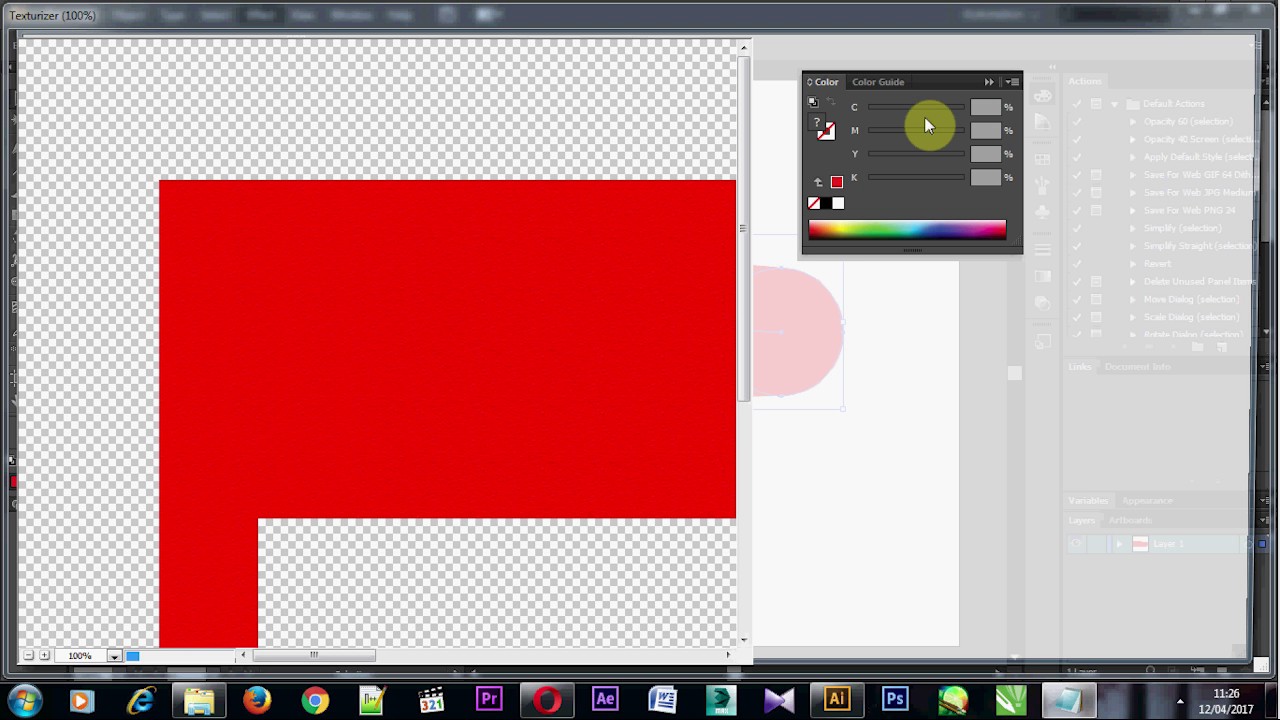The width and height of the screenshot is (1280, 720).
Task: Click the zoom out minus button in Texturizer
Action: tap(29, 656)
